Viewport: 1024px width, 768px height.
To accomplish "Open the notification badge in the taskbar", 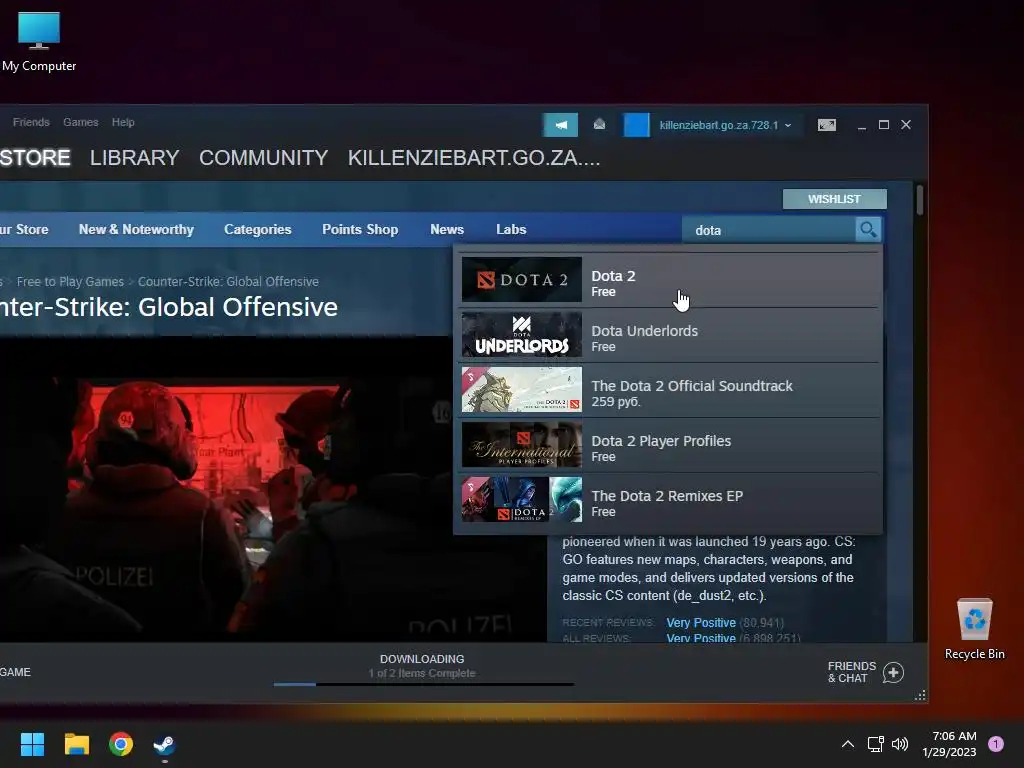I will [x=995, y=744].
